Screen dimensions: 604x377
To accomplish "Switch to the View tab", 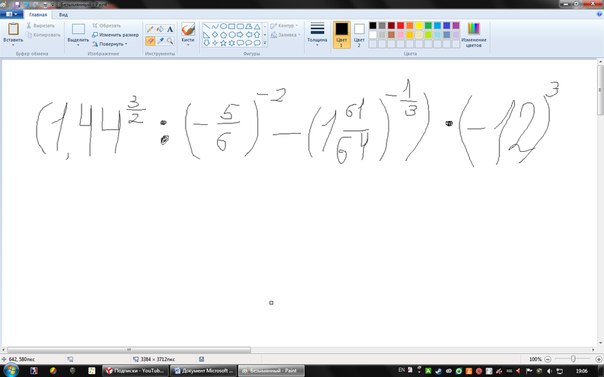I will (64, 15).
